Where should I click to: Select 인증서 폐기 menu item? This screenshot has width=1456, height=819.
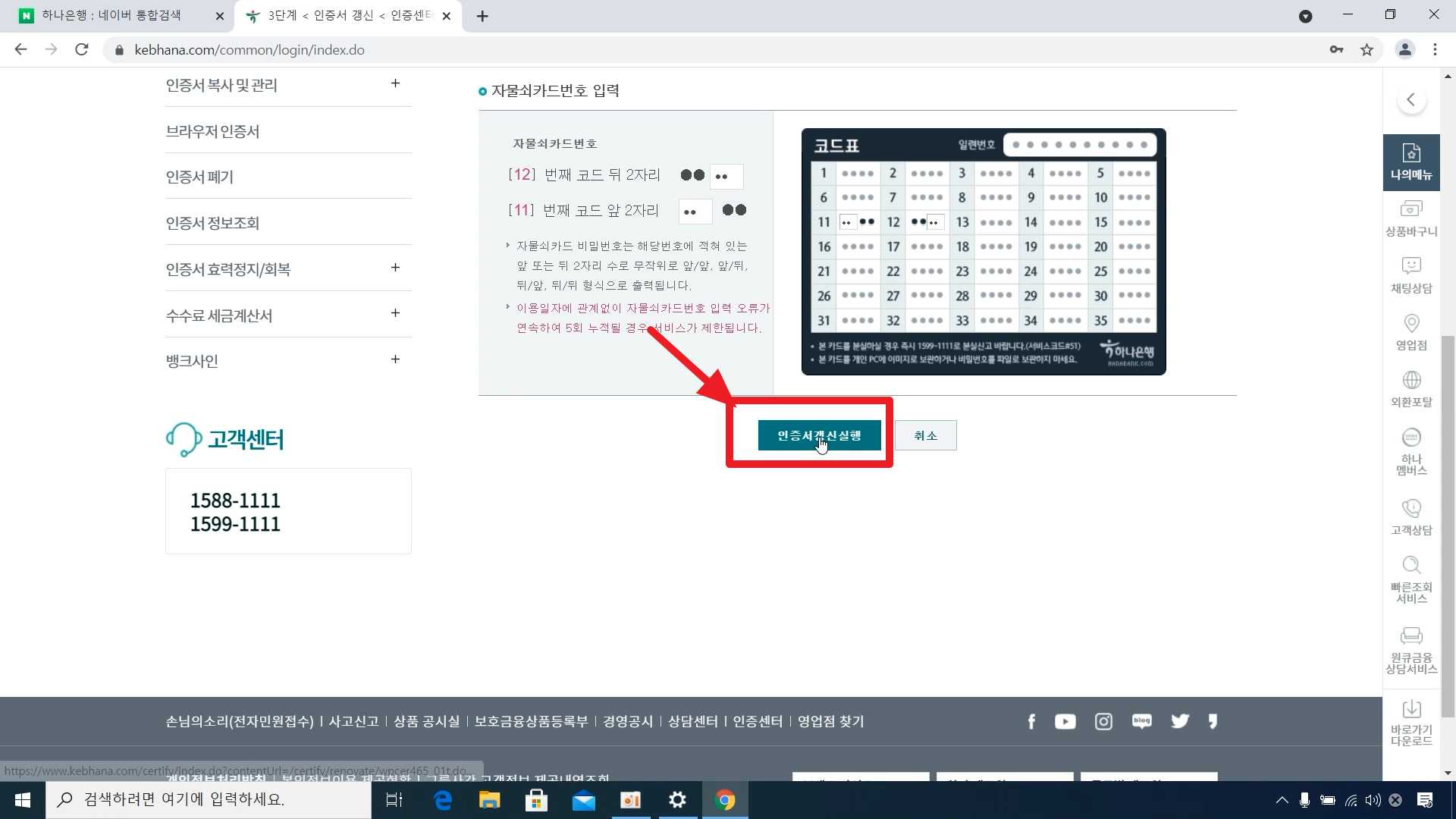[199, 177]
